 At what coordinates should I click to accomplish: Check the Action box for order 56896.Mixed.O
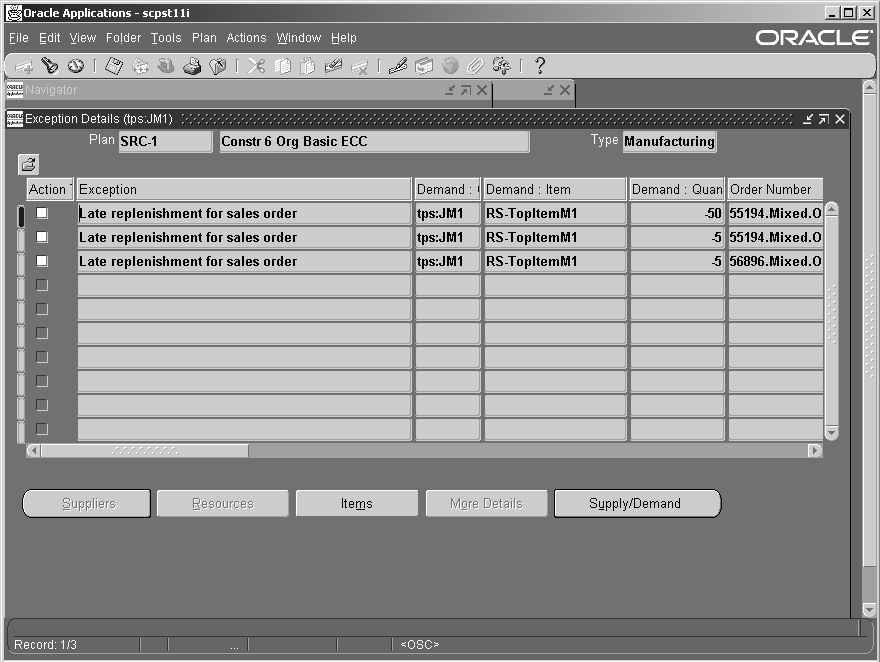coord(42,261)
